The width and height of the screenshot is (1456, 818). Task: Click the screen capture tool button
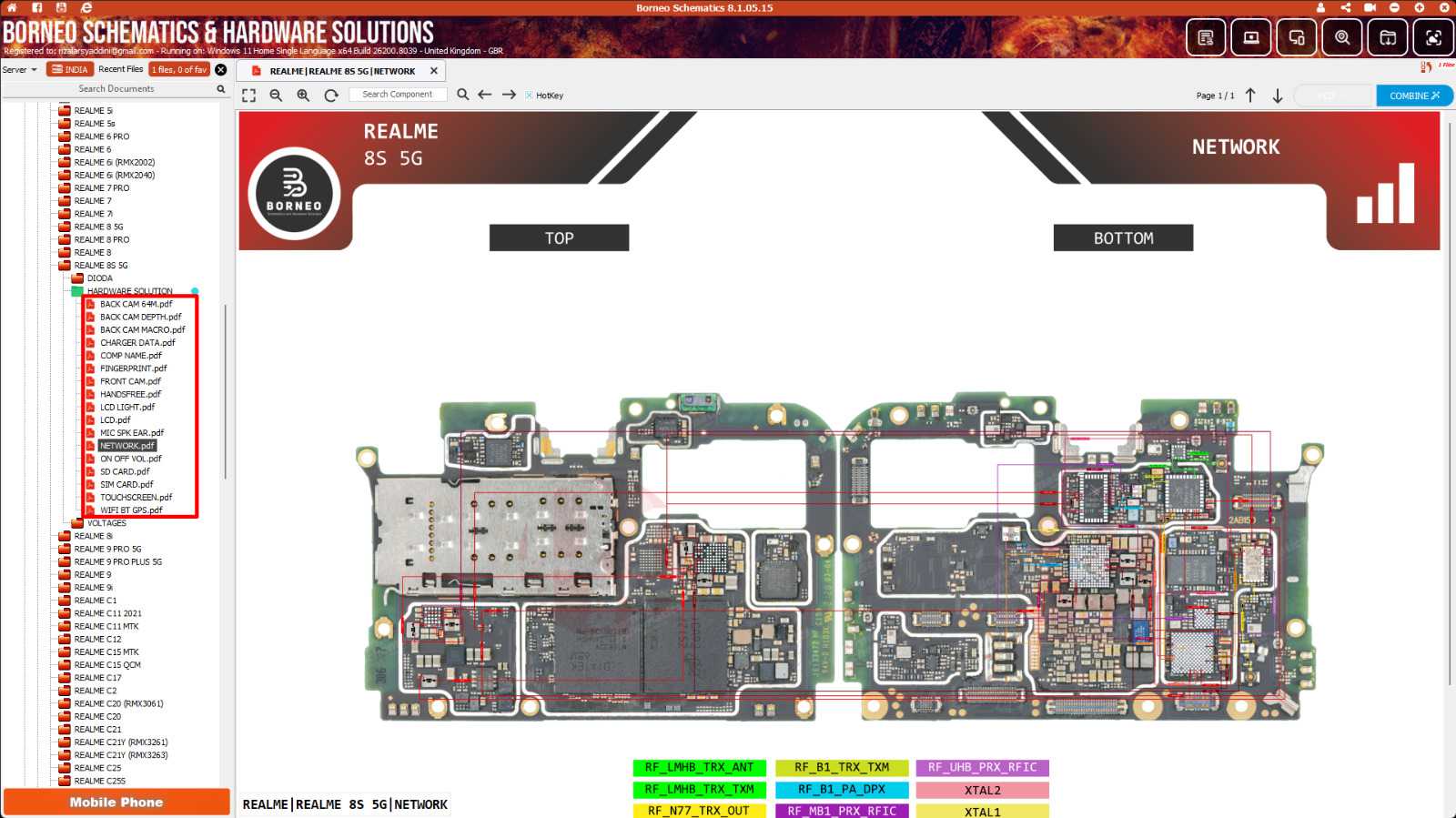1433,37
